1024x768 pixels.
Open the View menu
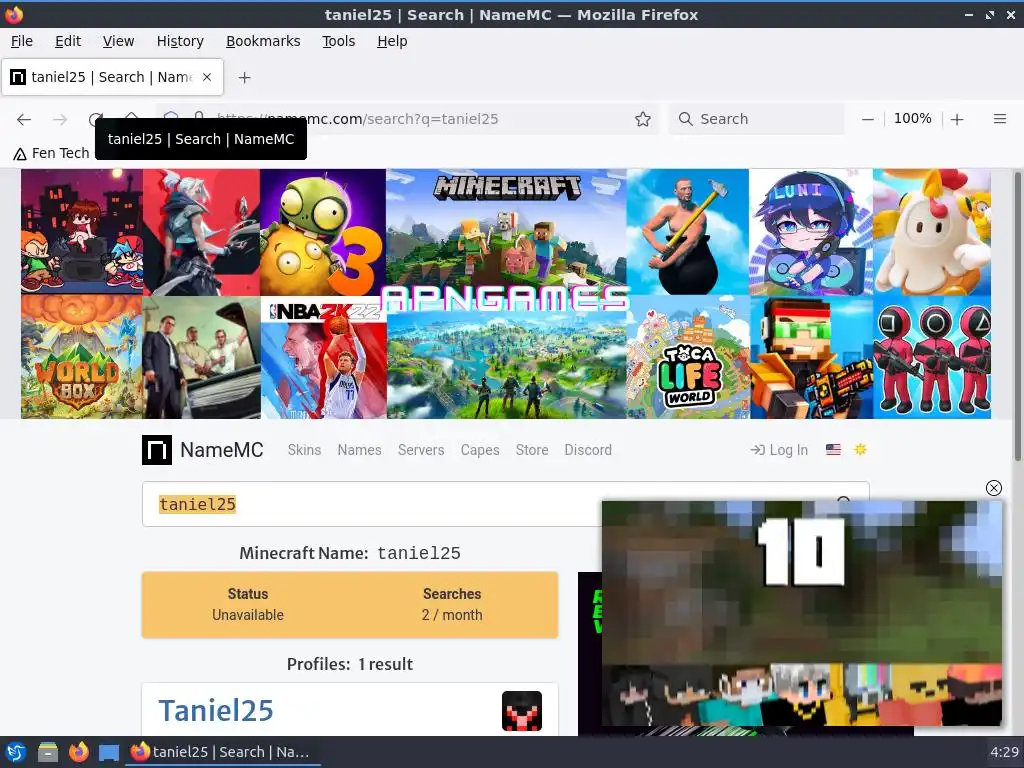[118, 41]
